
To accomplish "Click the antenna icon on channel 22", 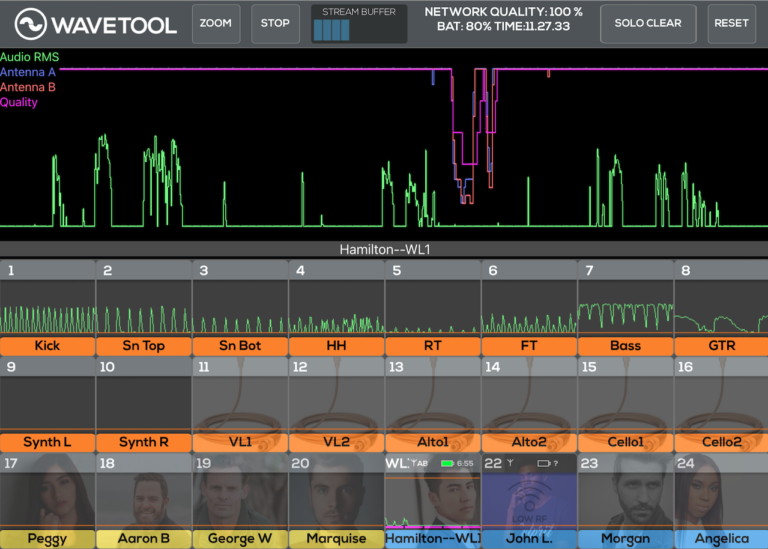I will [x=512, y=463].
